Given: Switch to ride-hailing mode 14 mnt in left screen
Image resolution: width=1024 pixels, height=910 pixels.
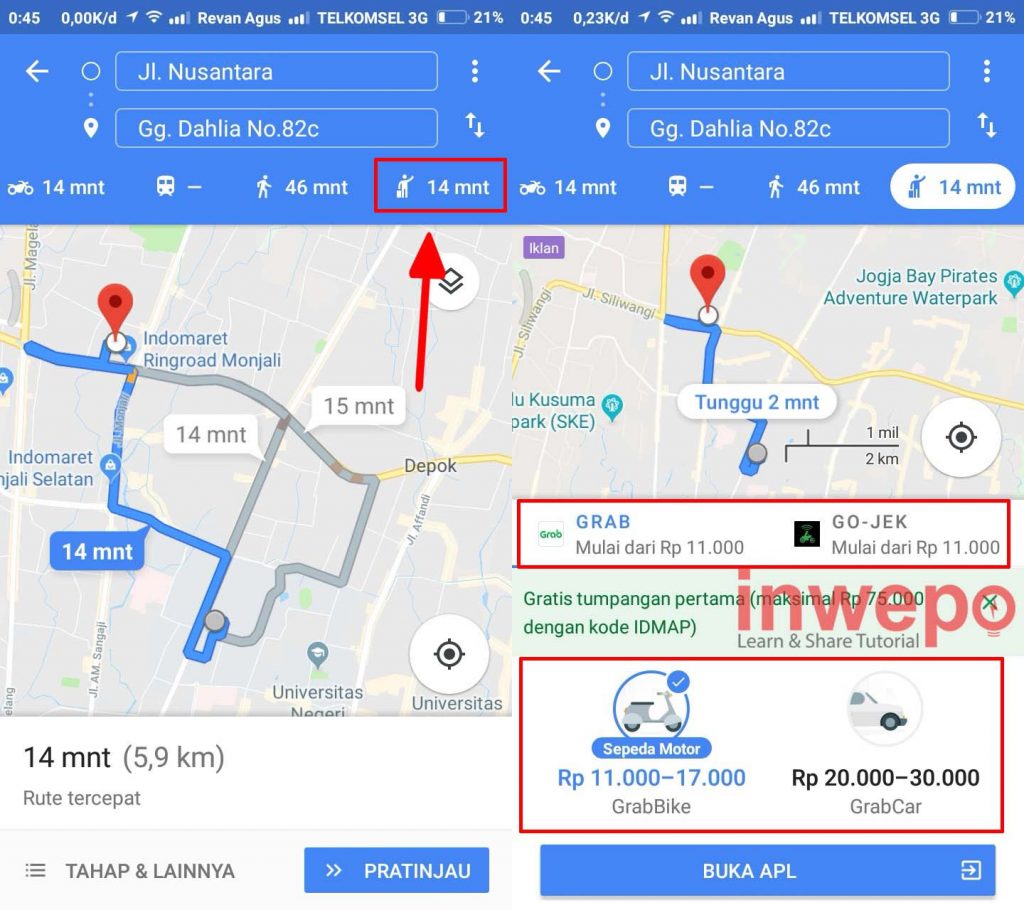Looking at the screenshot, I should pyautogui.click(x=441, y=186).
